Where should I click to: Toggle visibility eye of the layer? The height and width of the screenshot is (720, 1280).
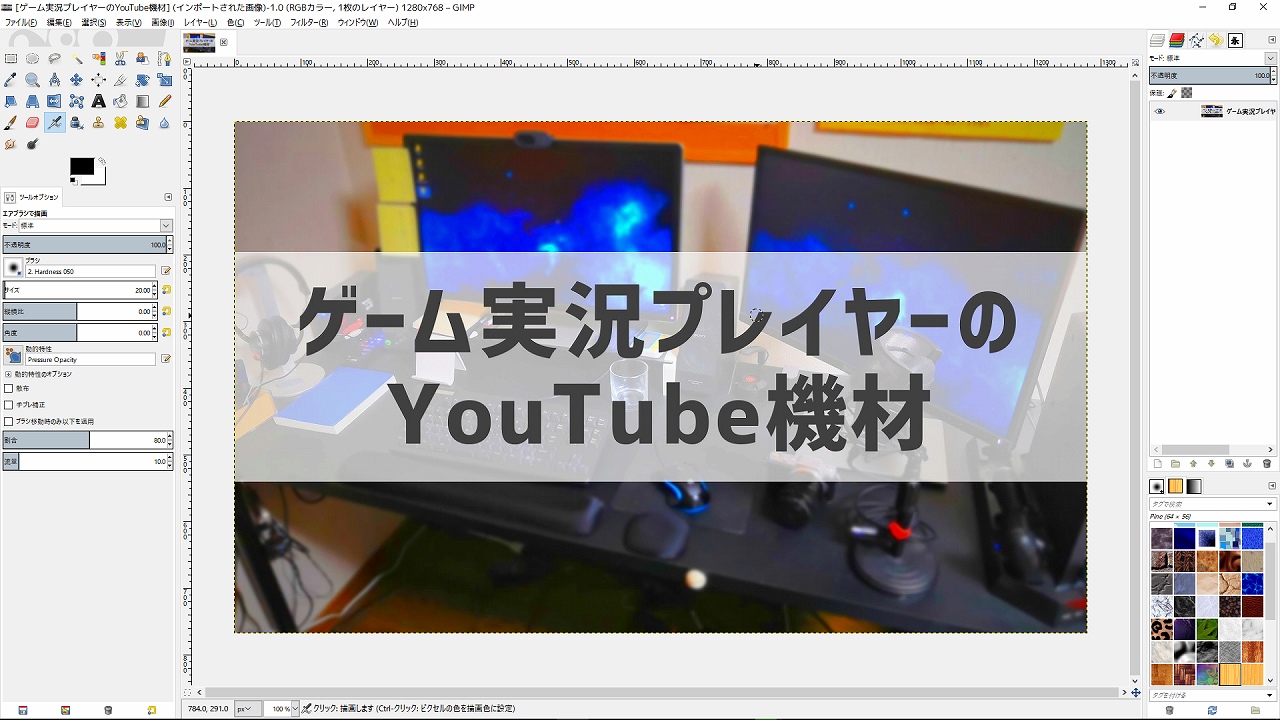(x=1160, y=111)
